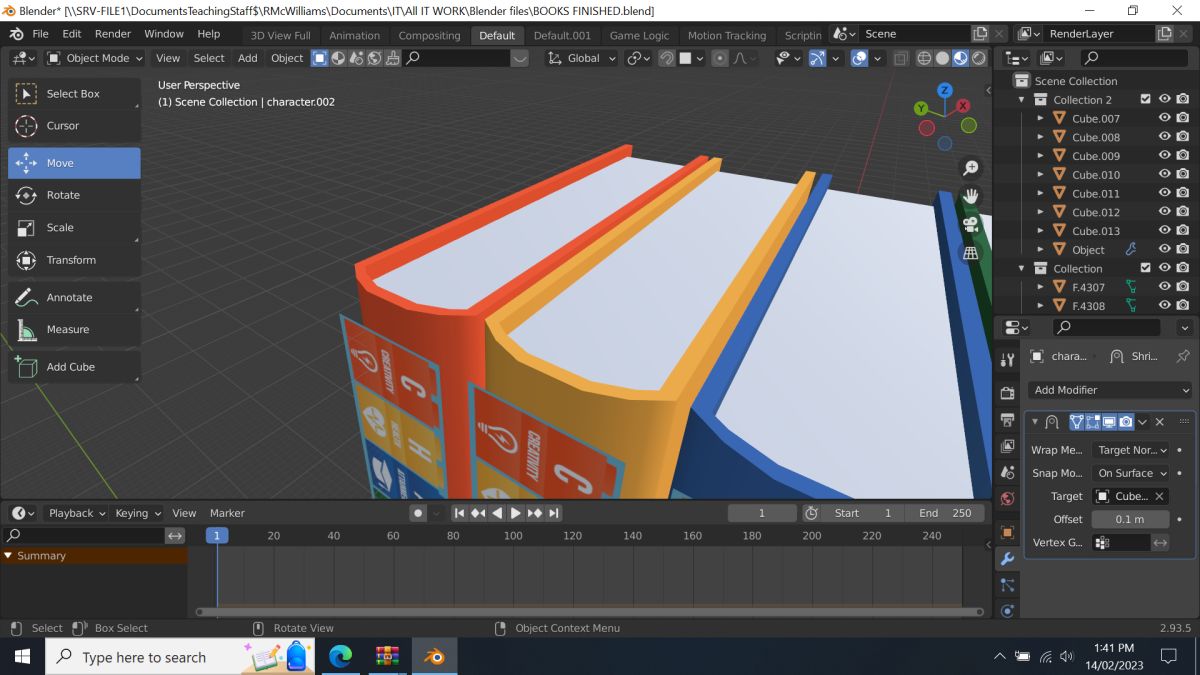Switch to the Game Logic workspace tab

(640, 35)
